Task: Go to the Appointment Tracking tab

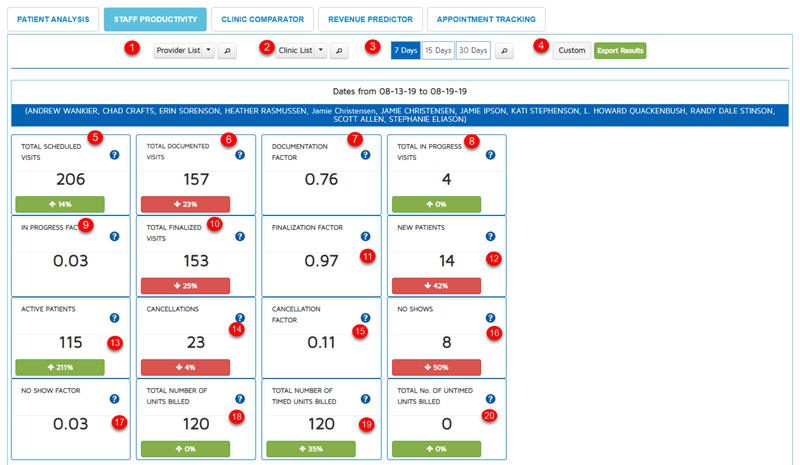Action: (486, 19)
